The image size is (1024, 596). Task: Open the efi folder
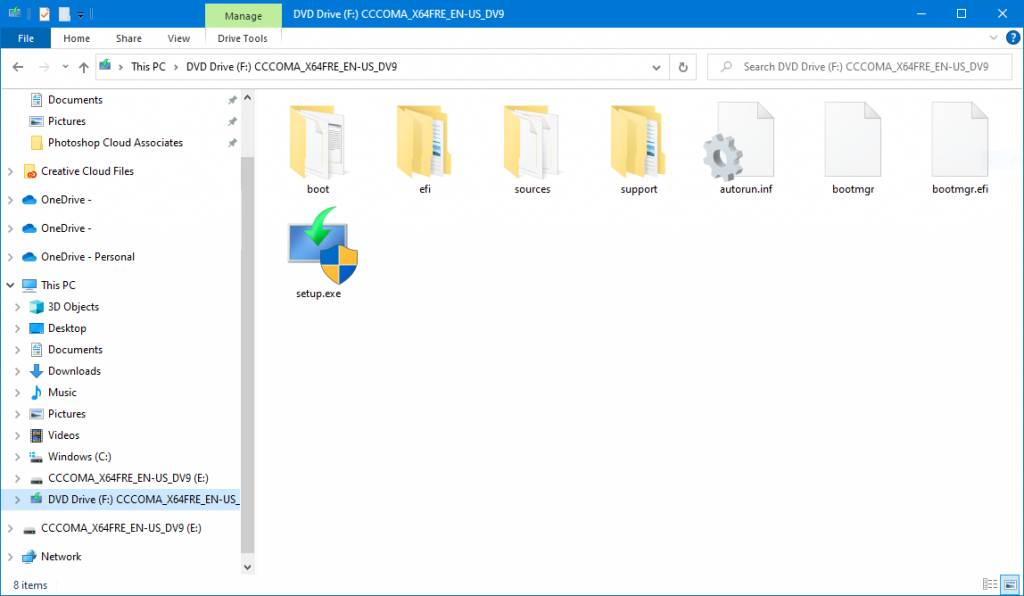pos(424,149)
